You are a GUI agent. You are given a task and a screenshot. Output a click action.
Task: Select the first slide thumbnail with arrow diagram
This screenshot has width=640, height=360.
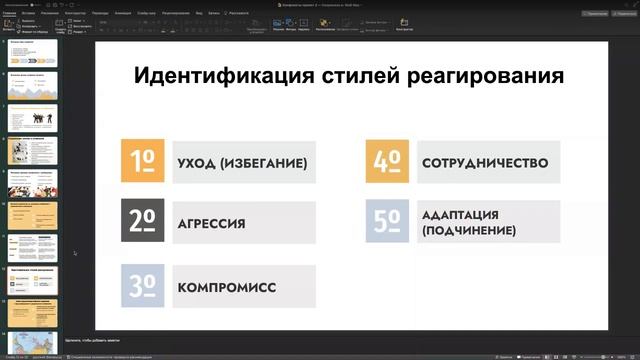click(x=33, y=53)
